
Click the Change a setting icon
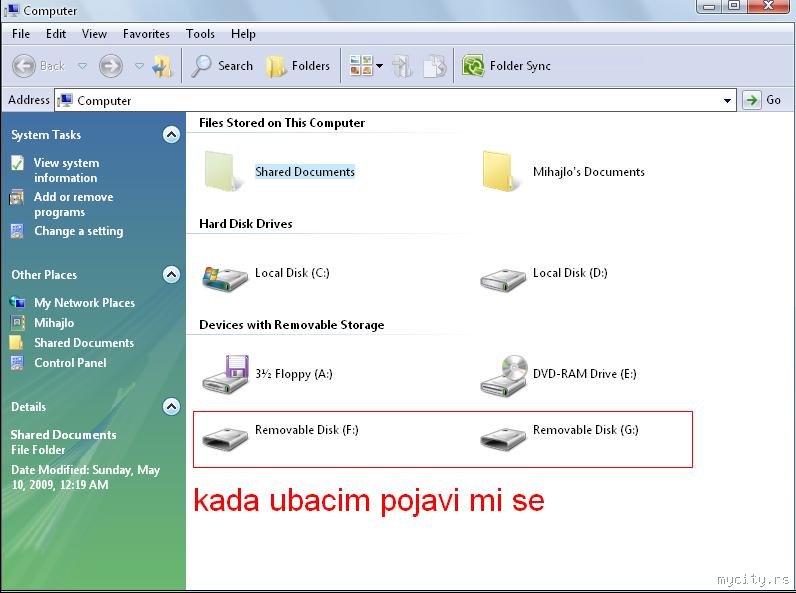coord(17,231)
